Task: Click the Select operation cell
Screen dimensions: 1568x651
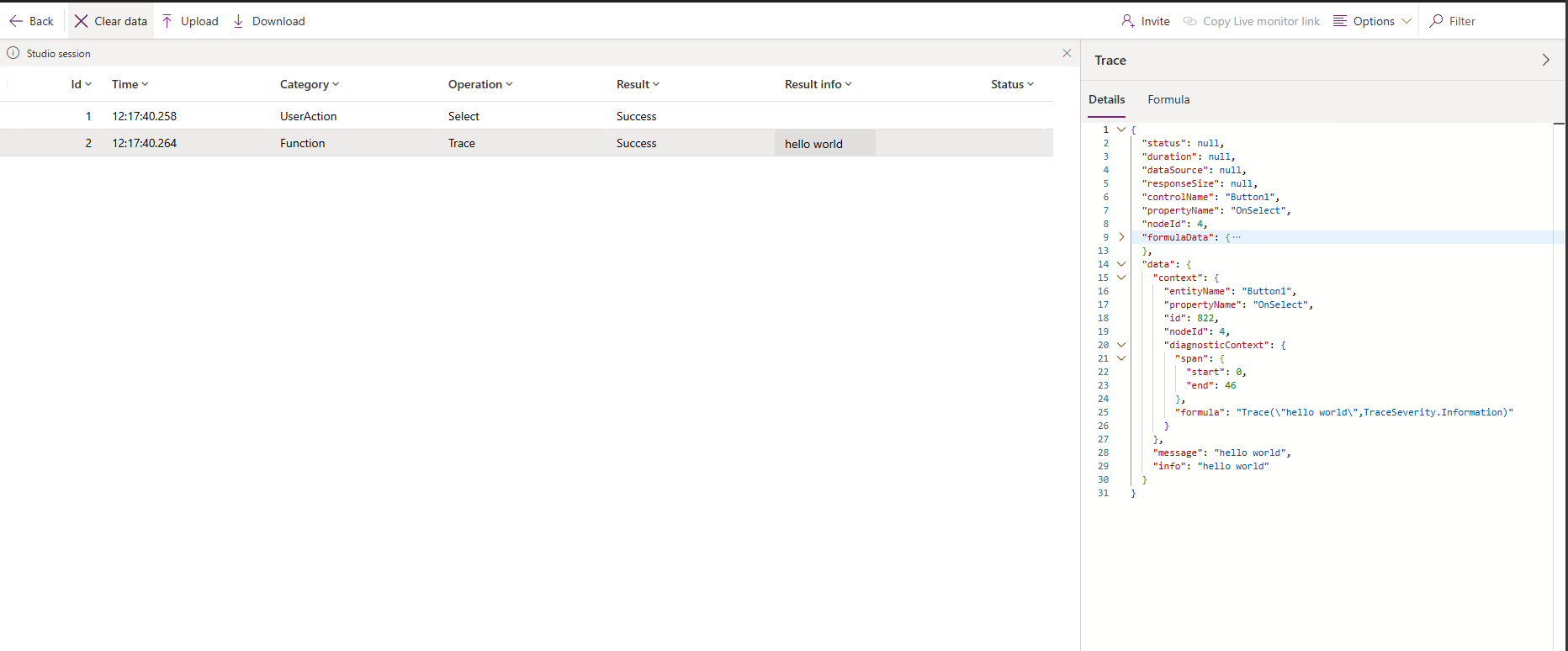Action: click(x=464, y=116)
